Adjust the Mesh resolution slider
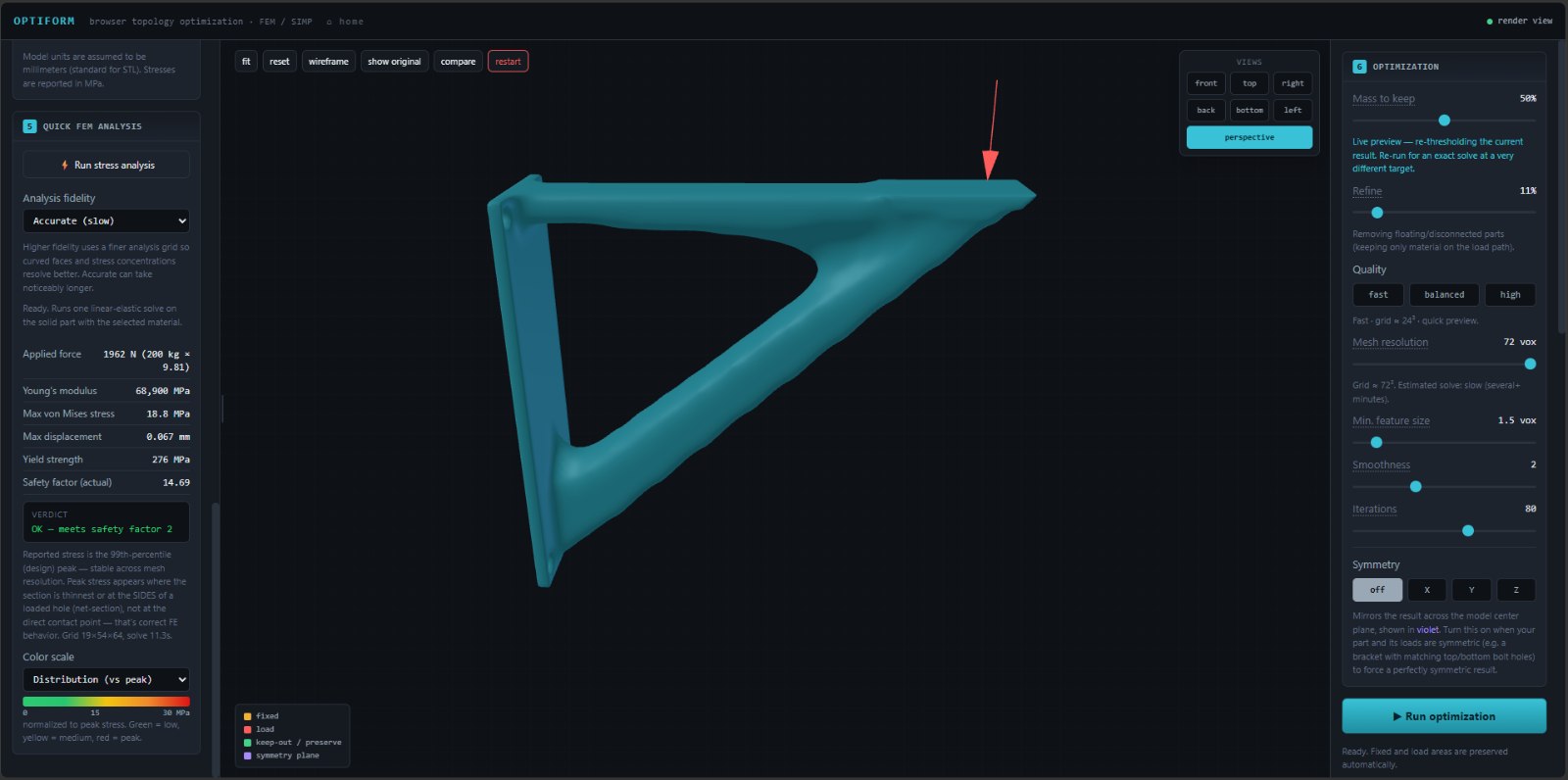 click(1444, 364)
